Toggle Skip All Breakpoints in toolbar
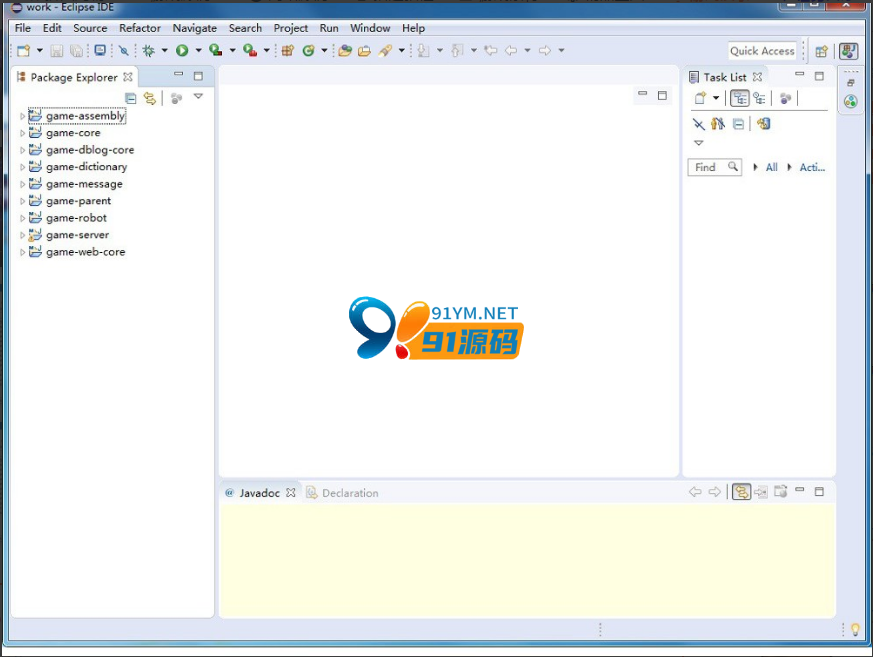This screenshot has width=873, height=657. click(x=124, y=51)
